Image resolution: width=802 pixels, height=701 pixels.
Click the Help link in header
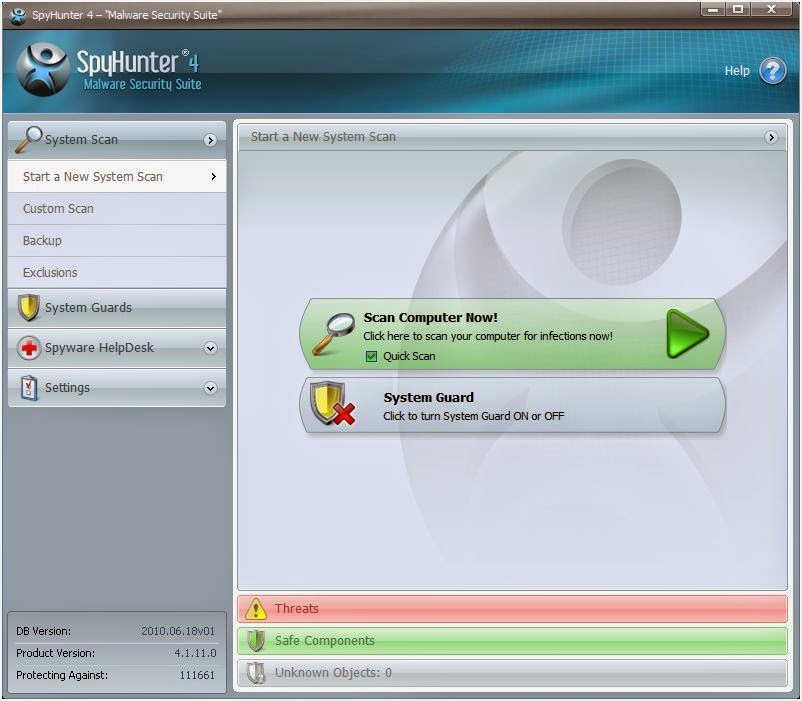pos(737,71)
